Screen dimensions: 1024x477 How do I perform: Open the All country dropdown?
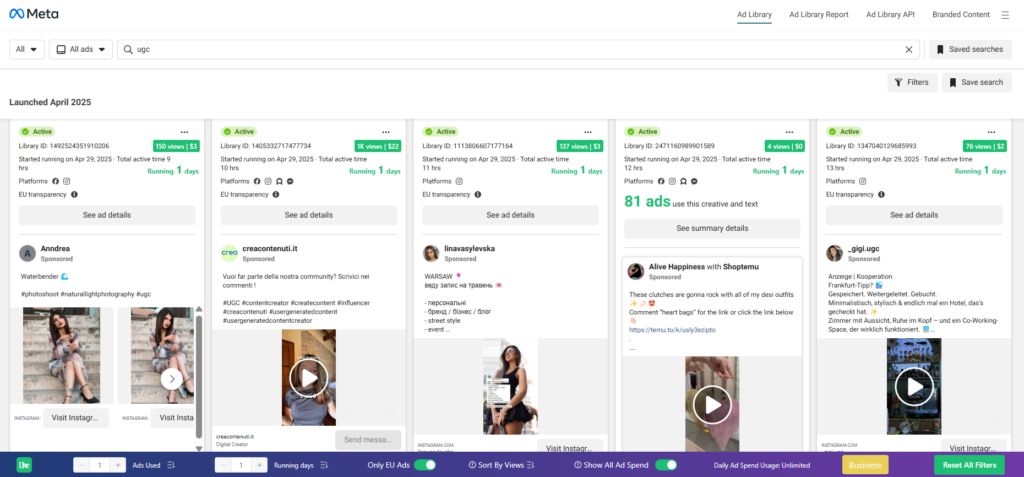pos(27,49)
